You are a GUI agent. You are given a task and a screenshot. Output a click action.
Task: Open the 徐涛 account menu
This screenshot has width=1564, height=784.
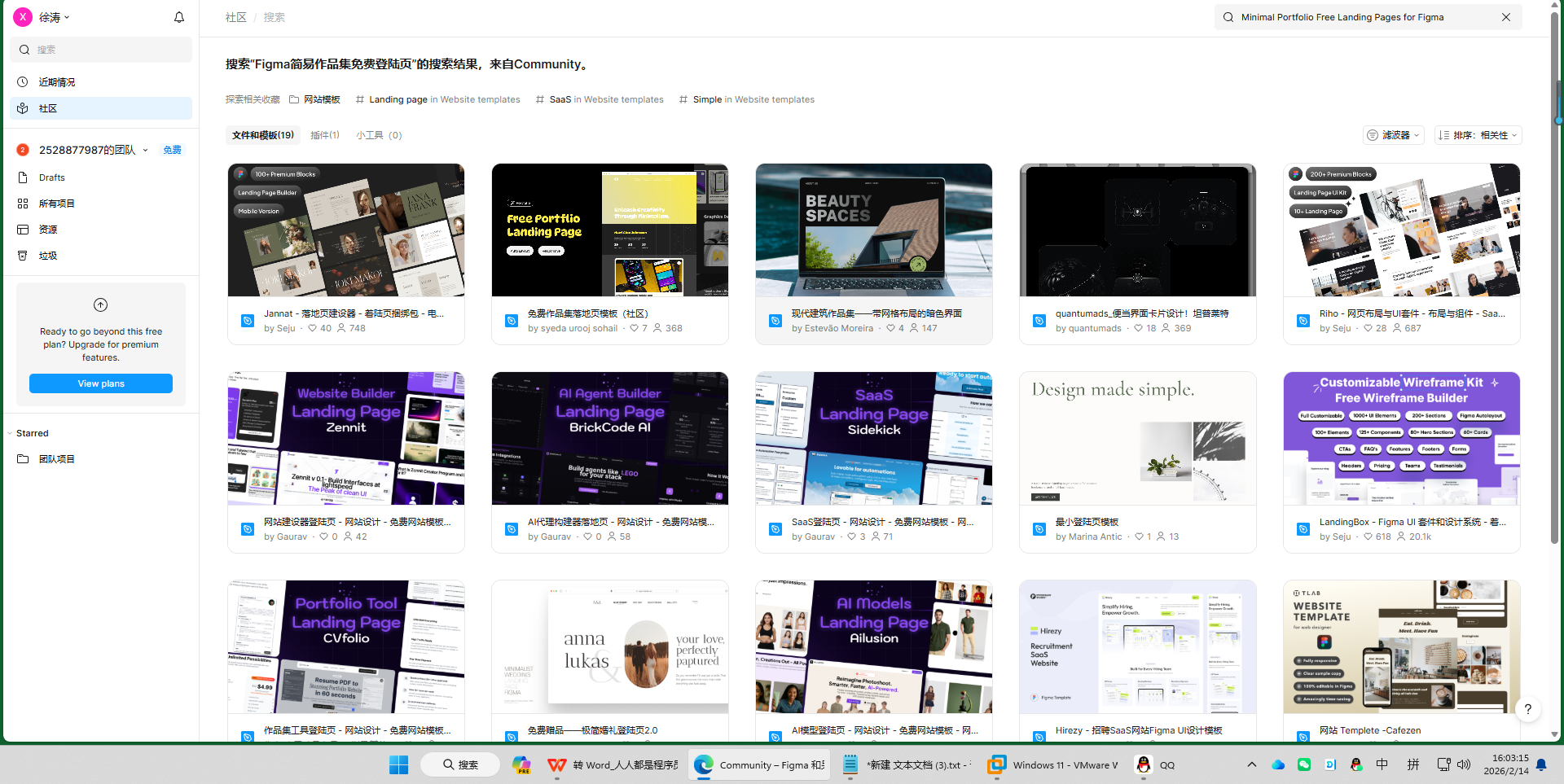[x=42, y=17]
